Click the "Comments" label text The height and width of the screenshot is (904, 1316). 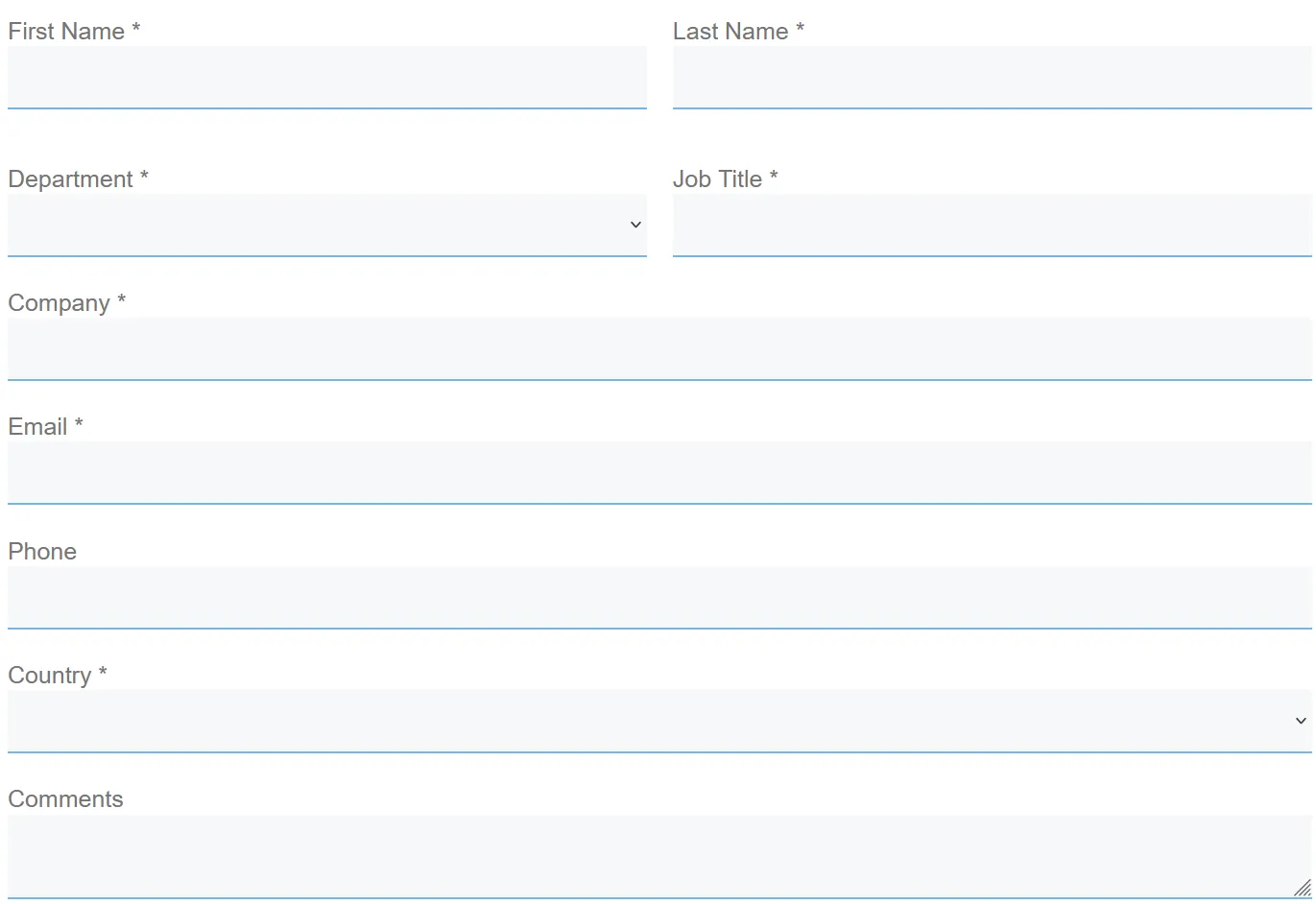[x=65, y=799]
